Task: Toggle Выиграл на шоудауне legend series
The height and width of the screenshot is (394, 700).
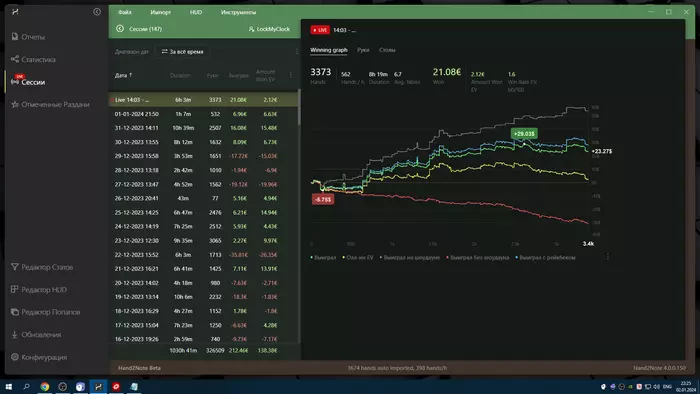Action: 410,257
